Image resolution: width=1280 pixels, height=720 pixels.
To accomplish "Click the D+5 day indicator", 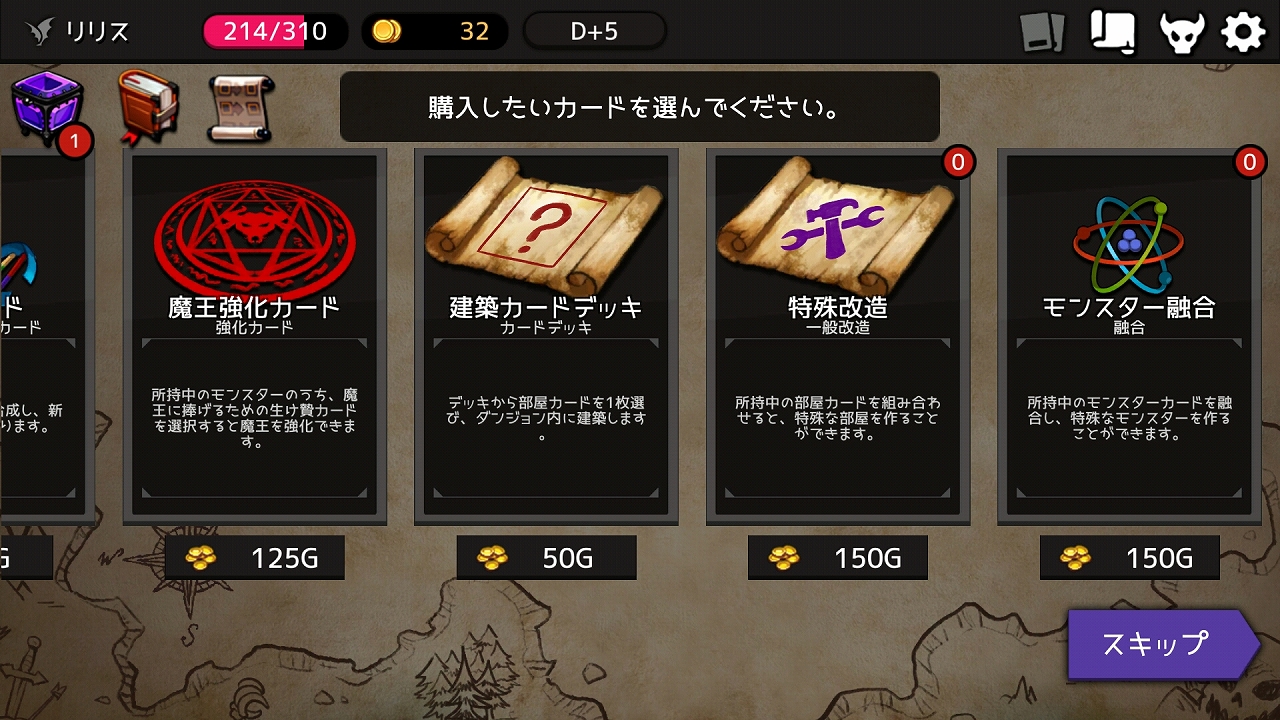I will (594, 31).
